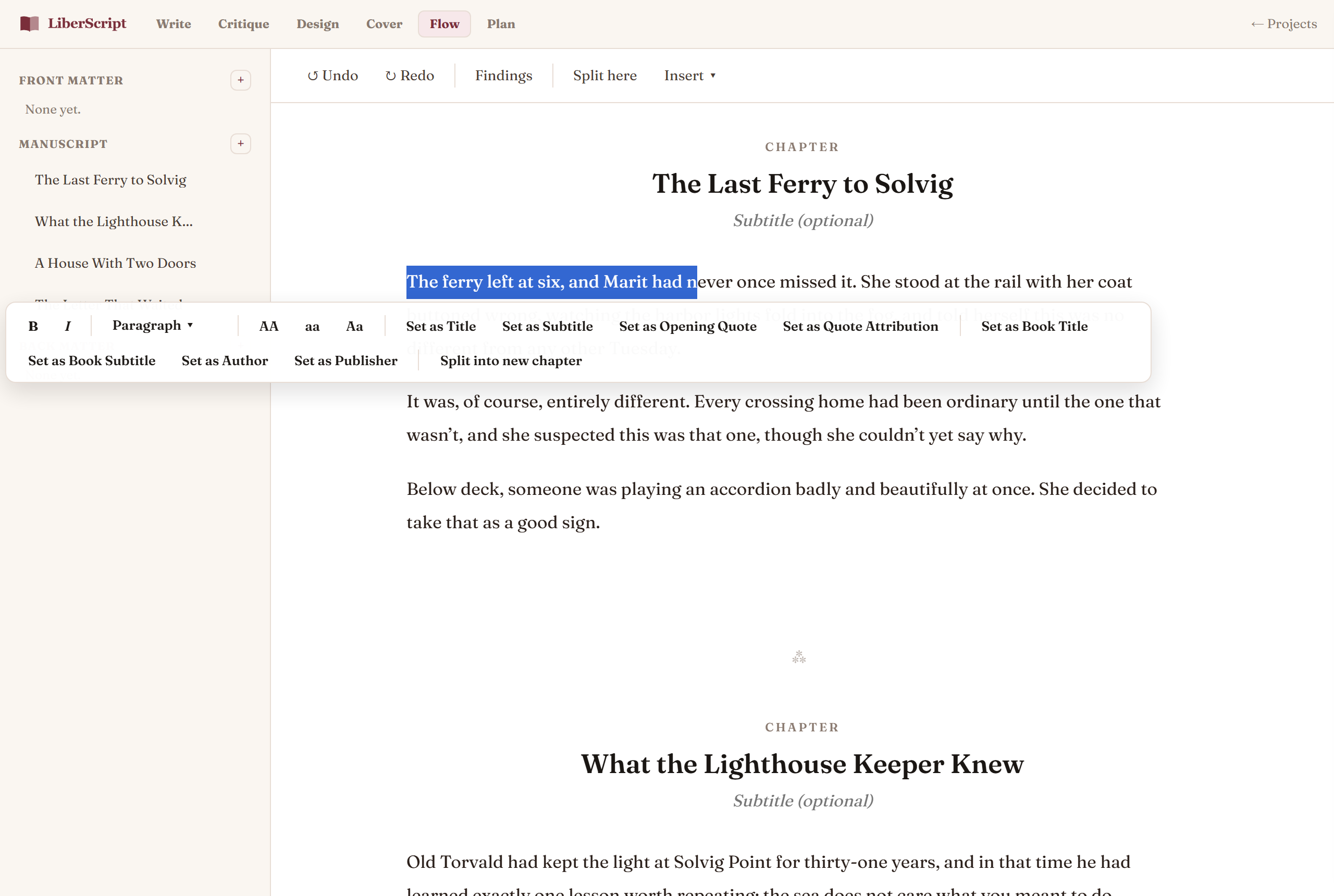This screenshot has height=896, width=1334.
Task: Set selection as Author
Action: pos(225,360)
